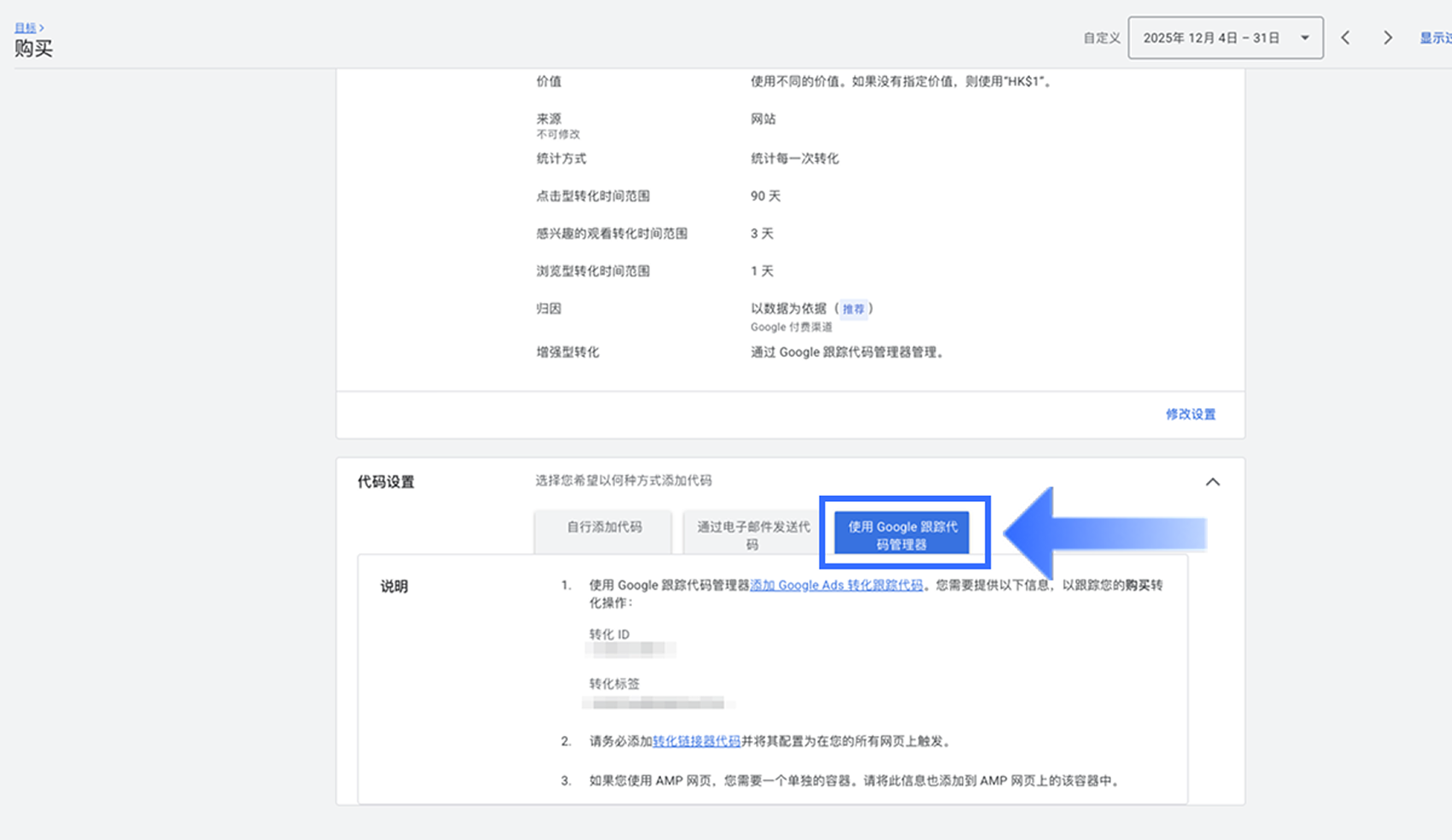The height and width of the screenshot is (840, 1452).
Task: Click the 推荐 badge beside 以数据为依据
Action: tap(853, 309)
